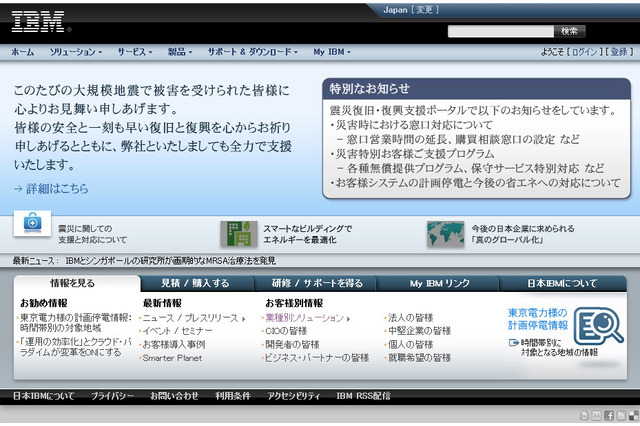This screenshot has width=640, height=426.
Task: Open 開発者の皆様 link
Action: pyautogui.click(x=292, y=344)
